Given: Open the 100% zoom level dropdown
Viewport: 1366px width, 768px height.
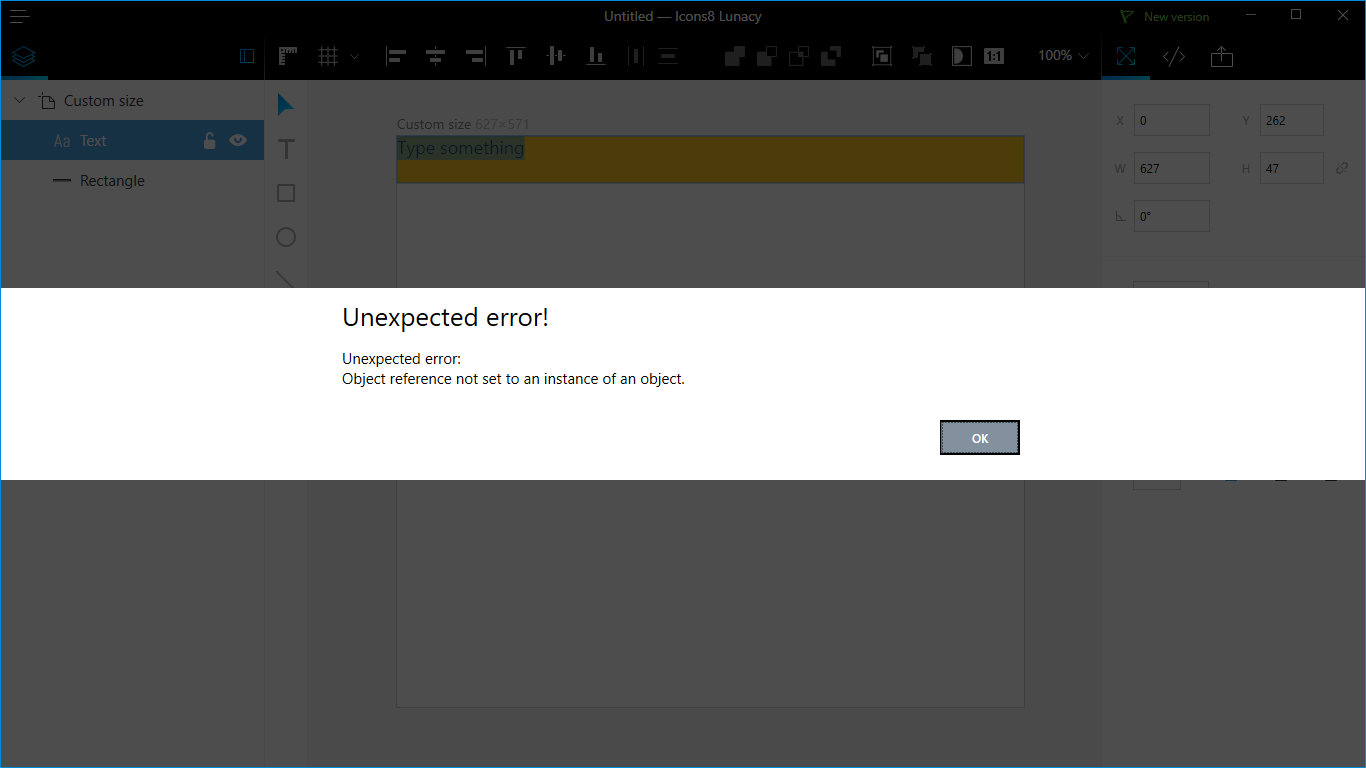Looking at the screenshot, I should (1062, 56).
